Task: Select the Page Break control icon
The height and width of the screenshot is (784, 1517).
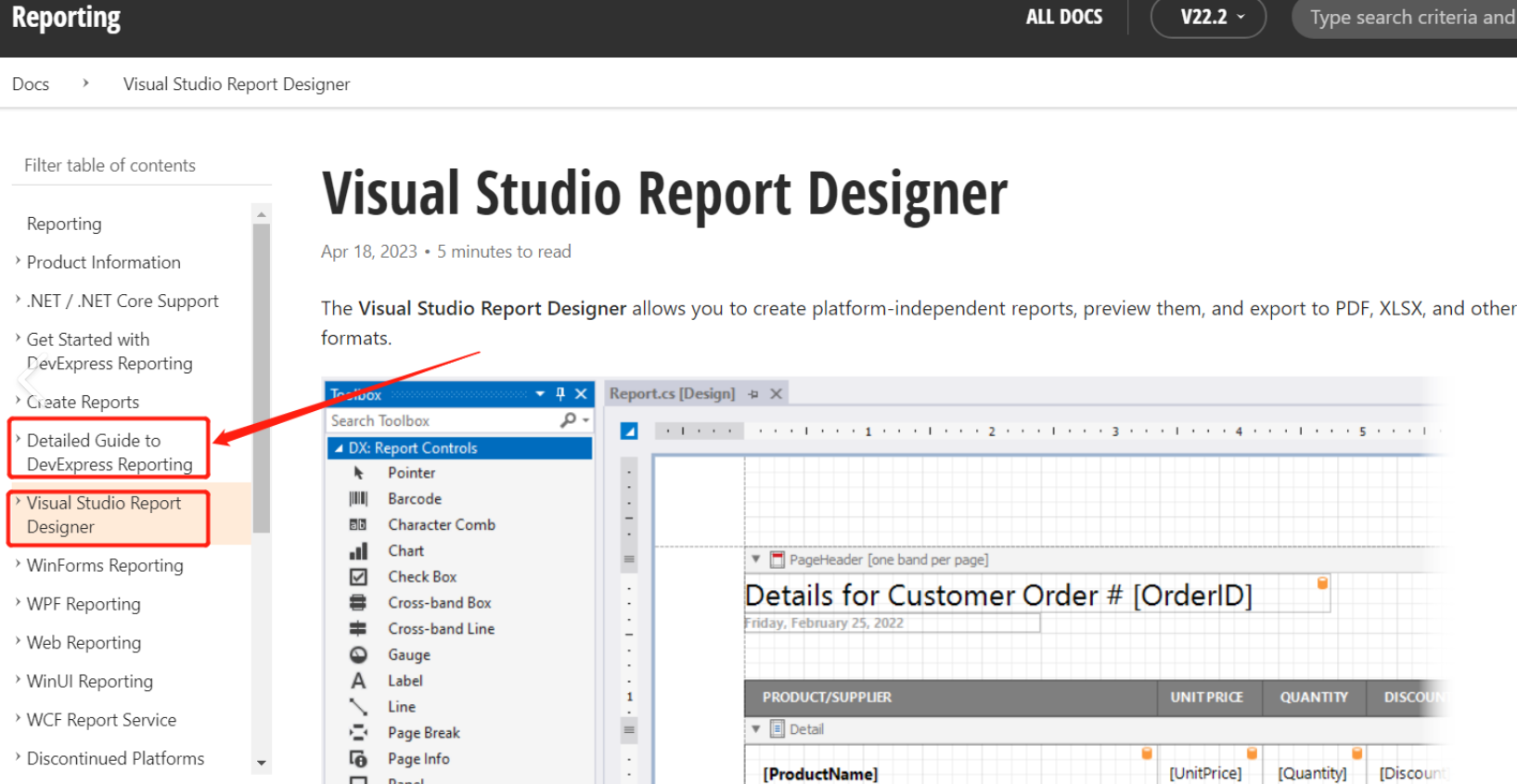Action: click(x=358, y=733)
